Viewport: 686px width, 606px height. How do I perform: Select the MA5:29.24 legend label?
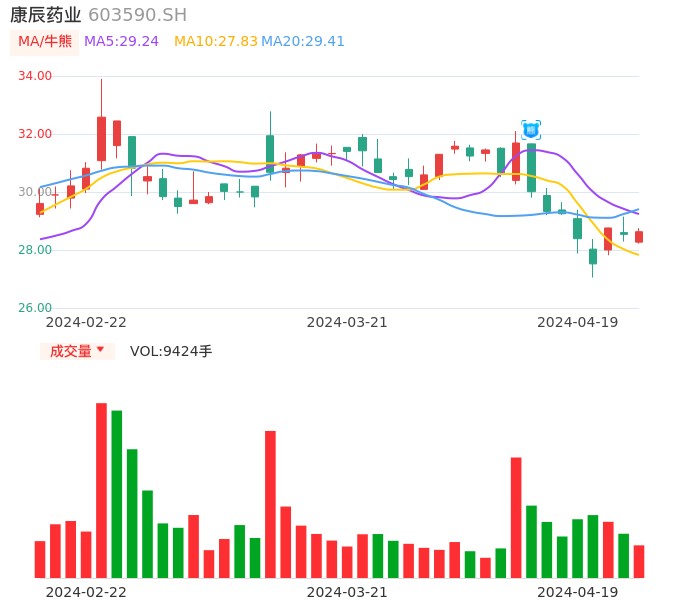[121, 41]
